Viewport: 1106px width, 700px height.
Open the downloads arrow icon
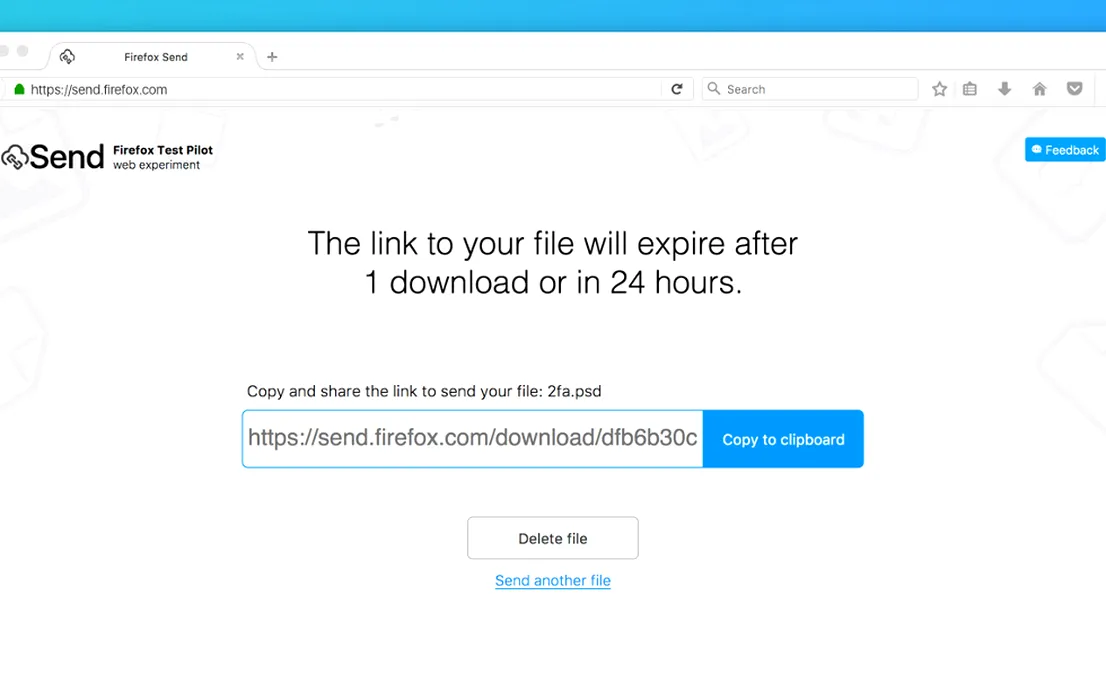tap(1004, 89)
